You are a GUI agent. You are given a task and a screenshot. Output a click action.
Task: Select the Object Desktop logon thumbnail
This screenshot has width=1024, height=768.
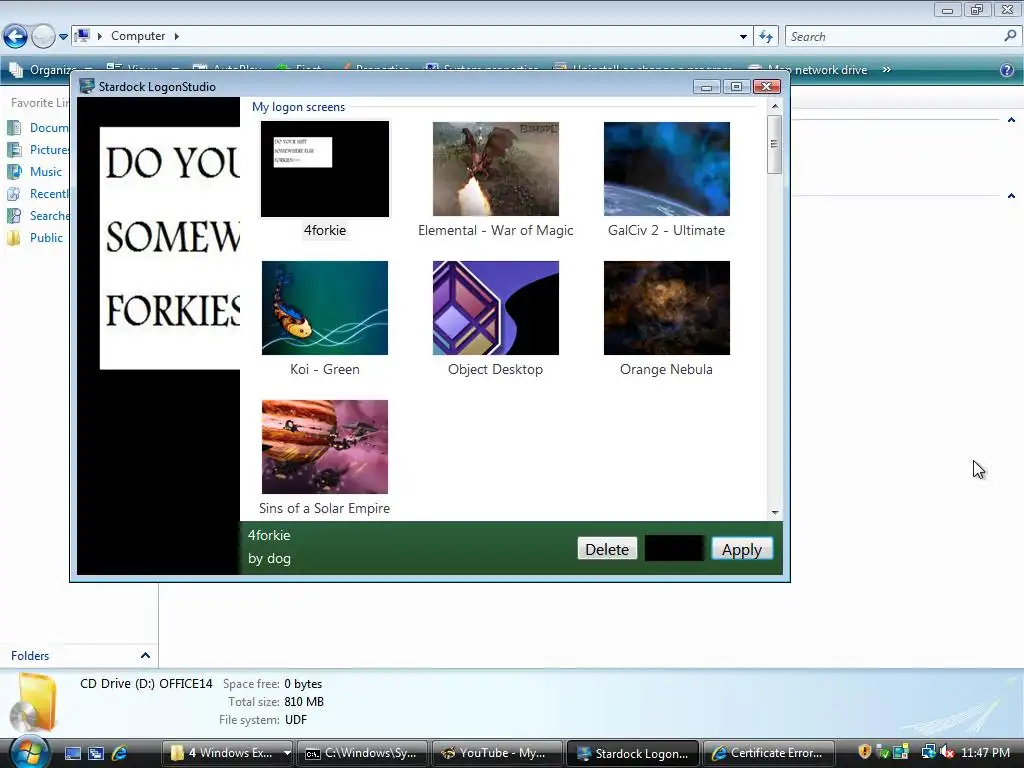(496, 308)
